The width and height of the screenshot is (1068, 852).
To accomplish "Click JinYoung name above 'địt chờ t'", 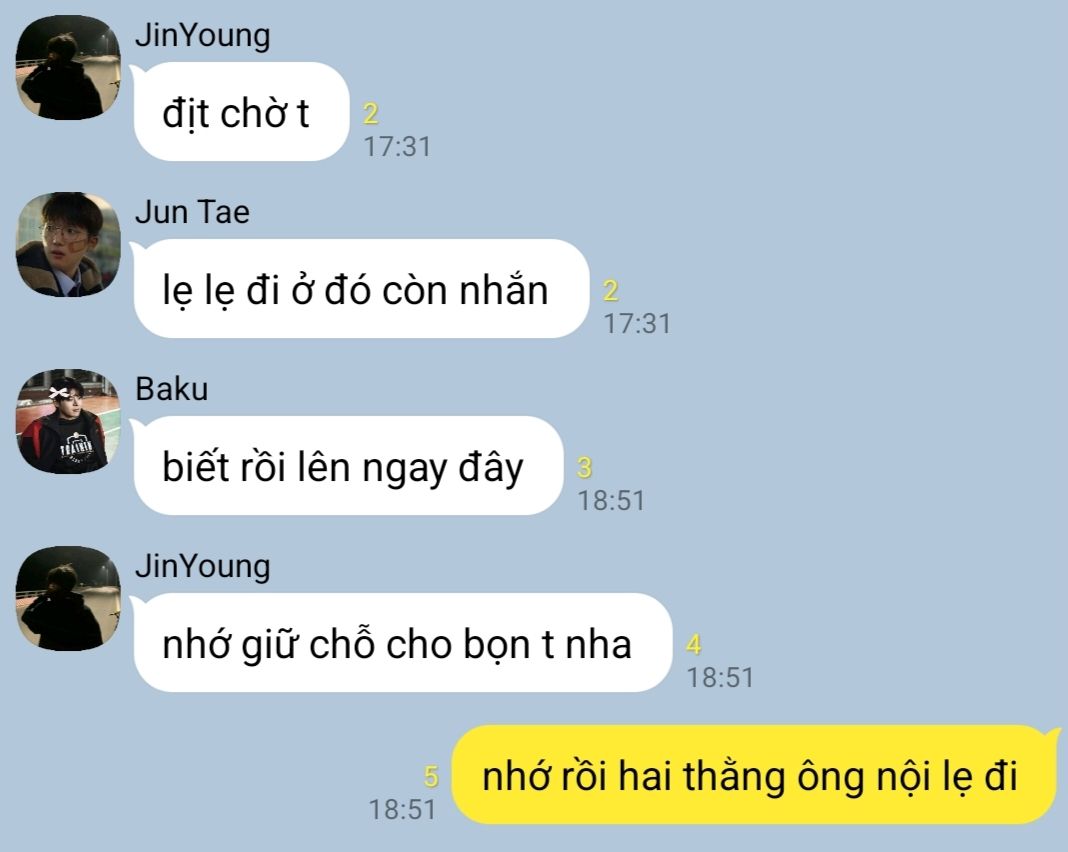I will click(202, 36).
